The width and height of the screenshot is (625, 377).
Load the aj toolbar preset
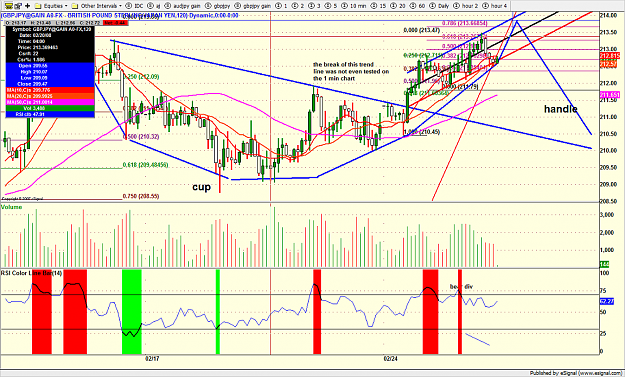[154, 6]
